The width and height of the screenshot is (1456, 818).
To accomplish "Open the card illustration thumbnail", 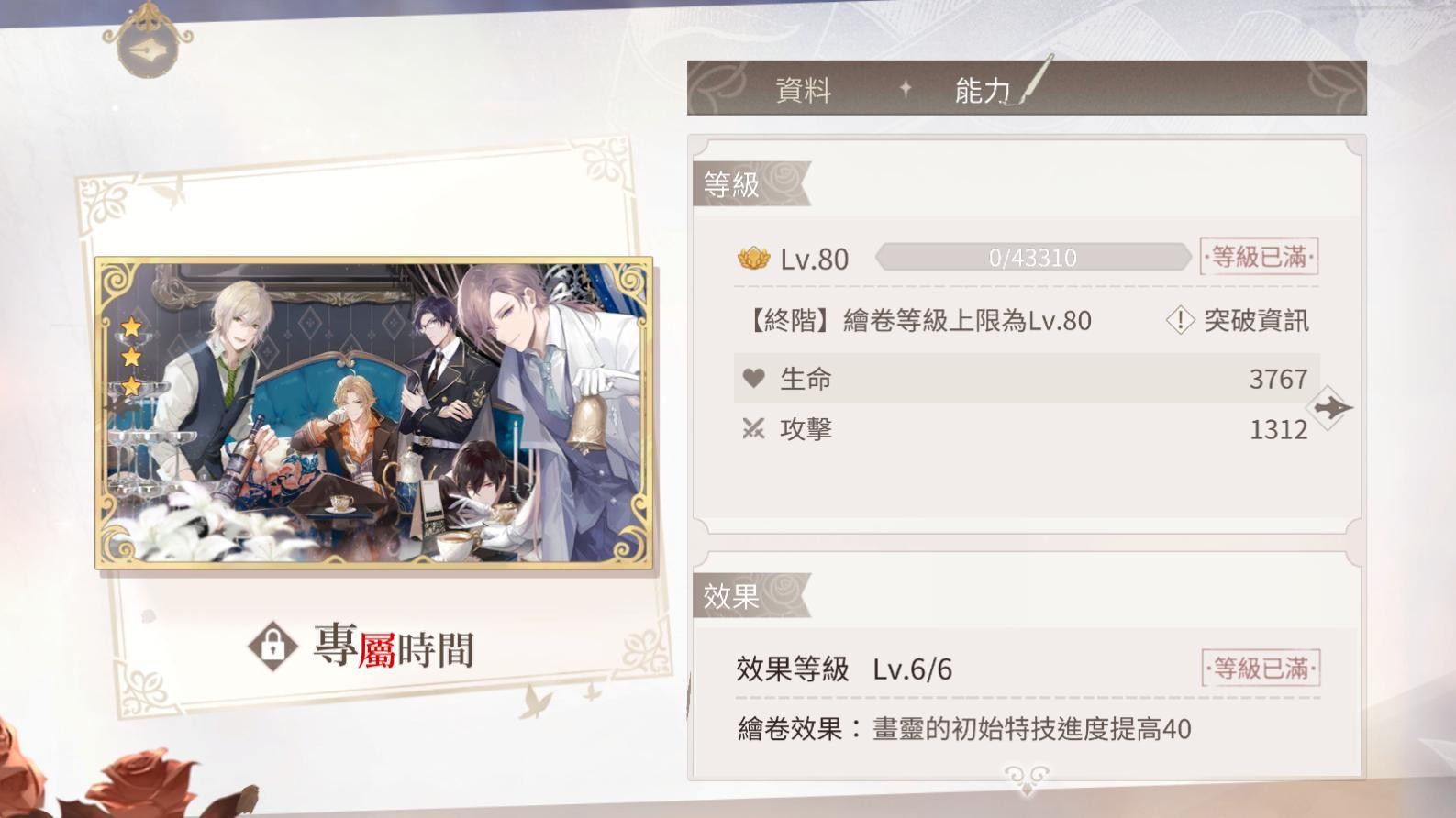I will [374, 413].
